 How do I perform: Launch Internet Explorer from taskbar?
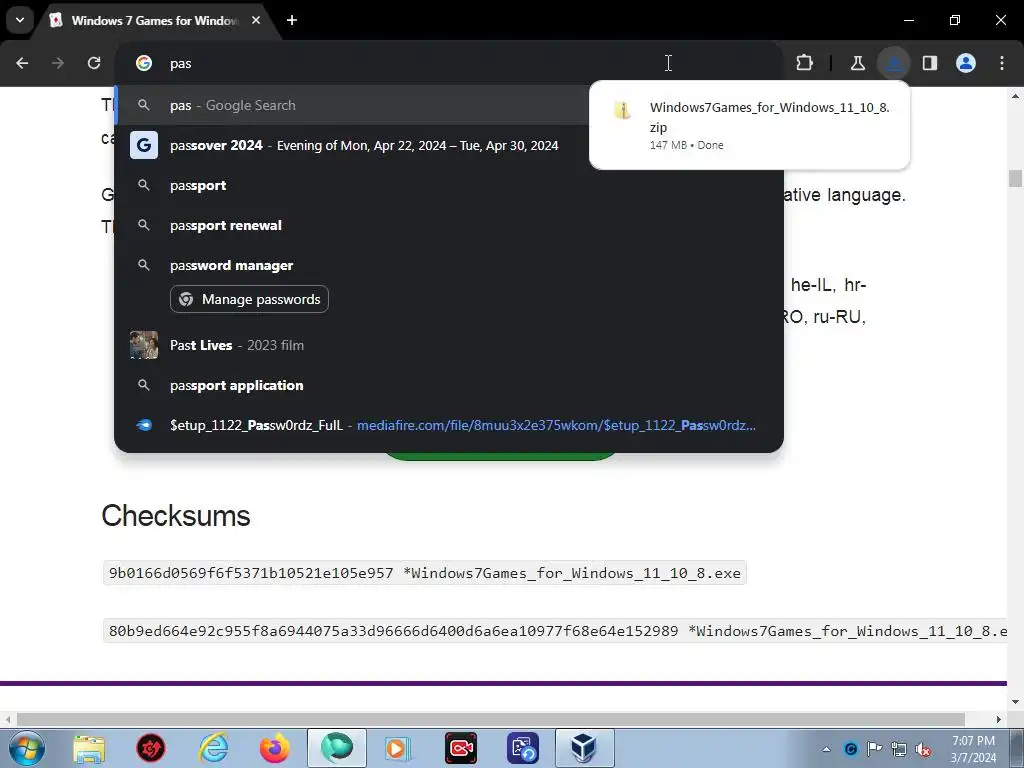point(214,748)
